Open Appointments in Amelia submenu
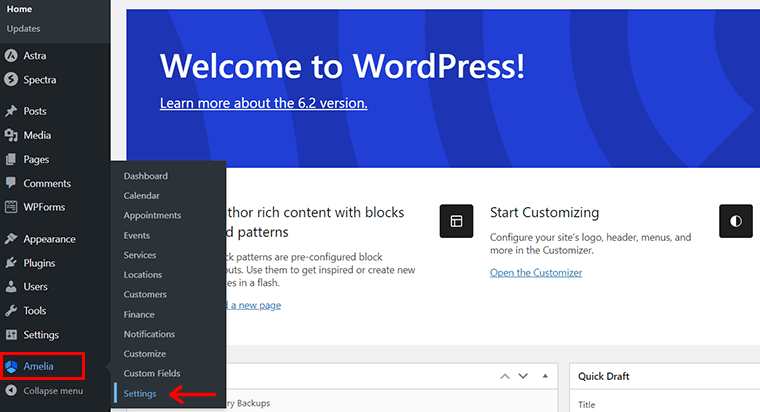 (x=152, y=216)
